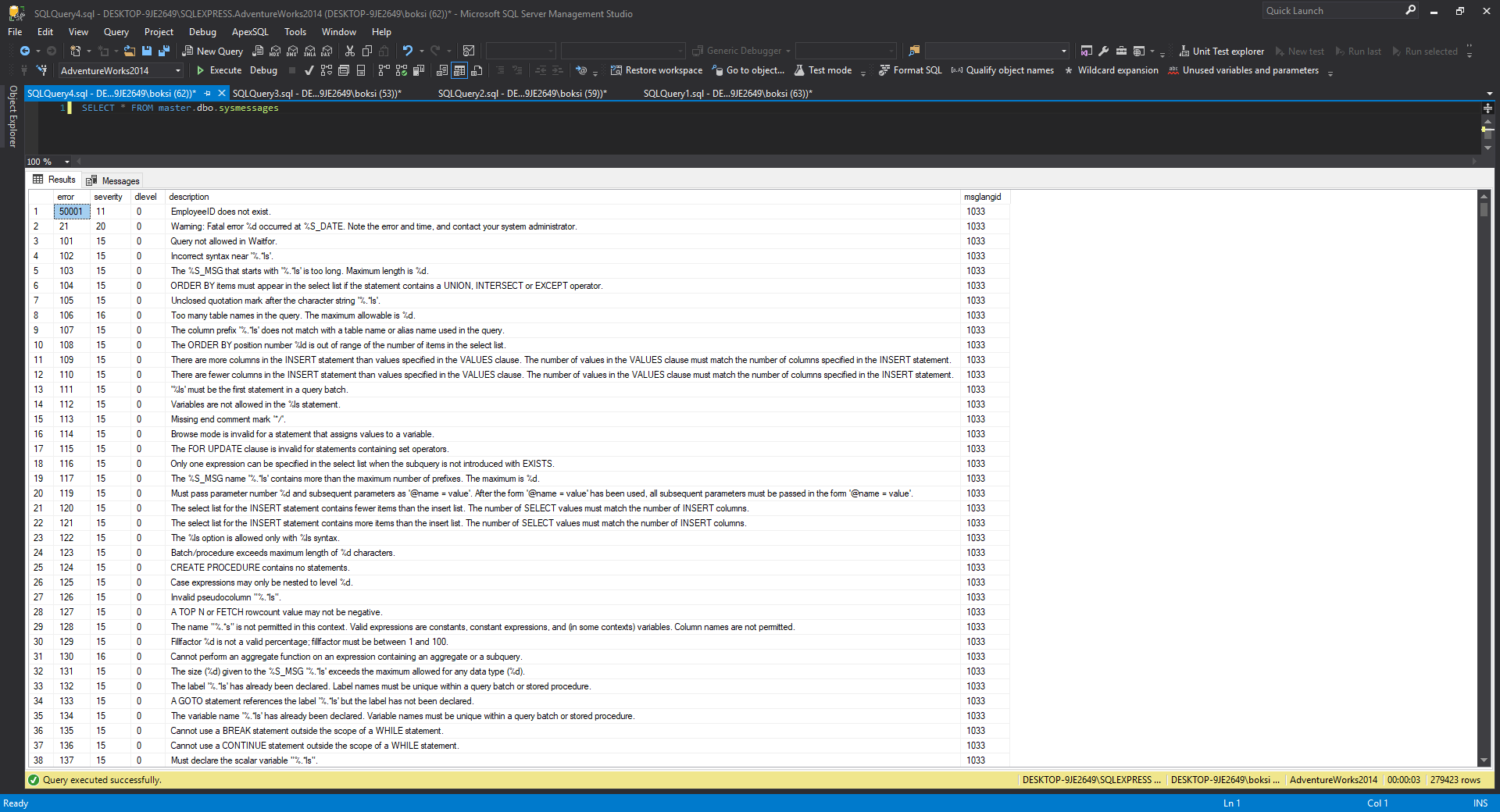This screenshot has width=1500, height=812.
Task: Open the Tools menu
Action: [295, 32]
